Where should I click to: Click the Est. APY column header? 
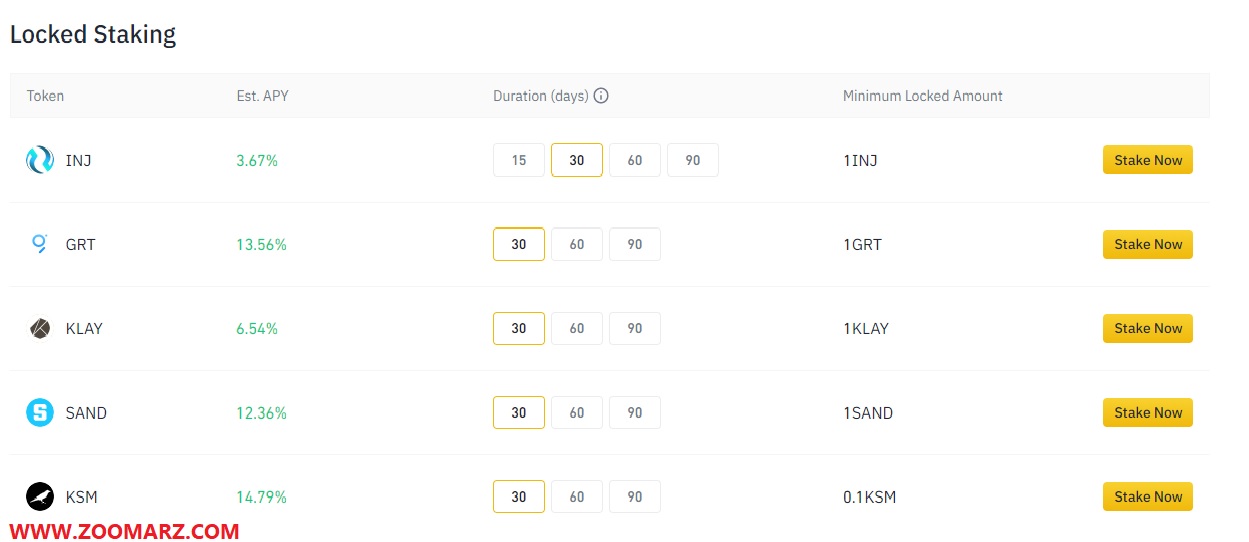click(x=262, y=96)
